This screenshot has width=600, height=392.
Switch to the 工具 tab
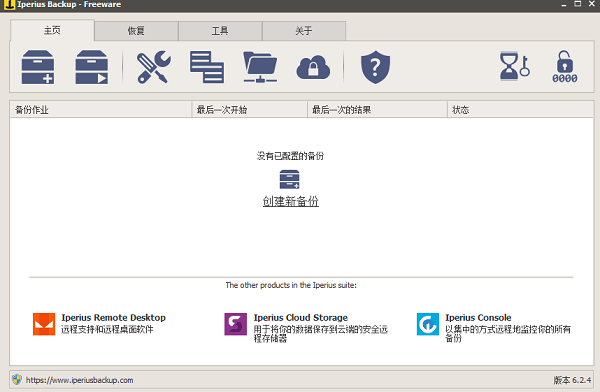[220, 31]
